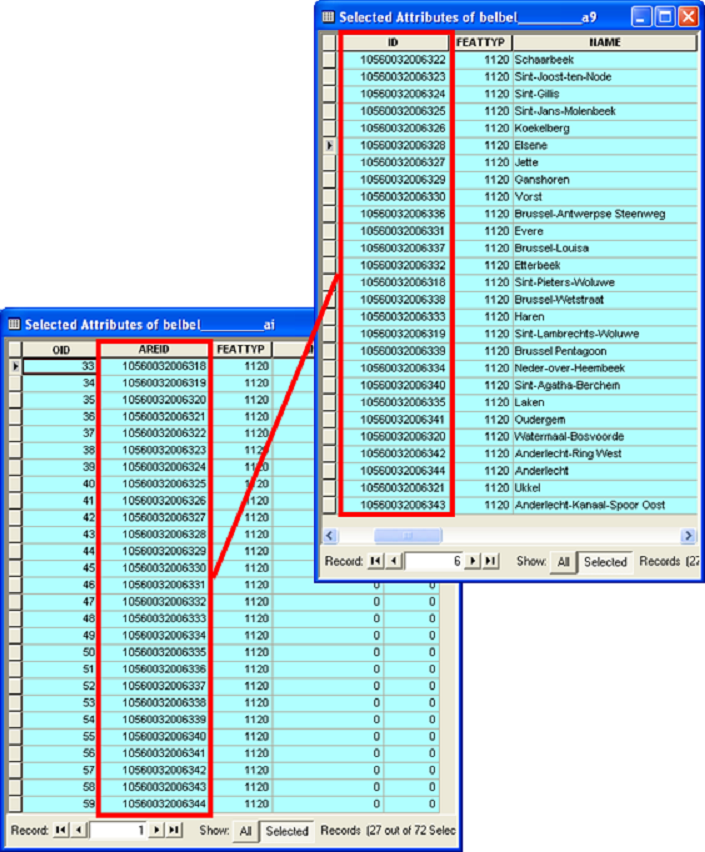Click the Anderlecht-Kanaal-Spoor Oost cell
Image resolution: width=705 pixels, height=852 pixels.
point(605,505)
